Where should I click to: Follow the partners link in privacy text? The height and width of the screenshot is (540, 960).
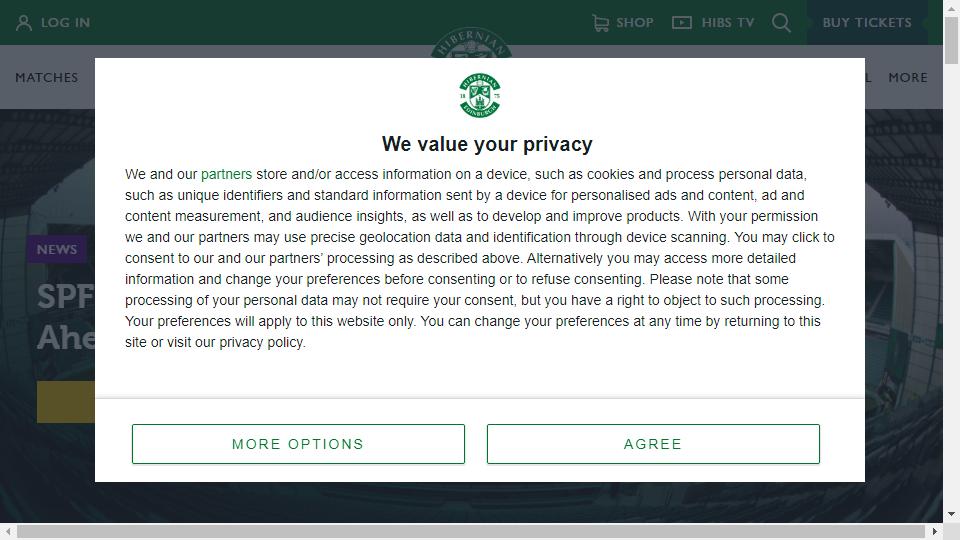227,174
